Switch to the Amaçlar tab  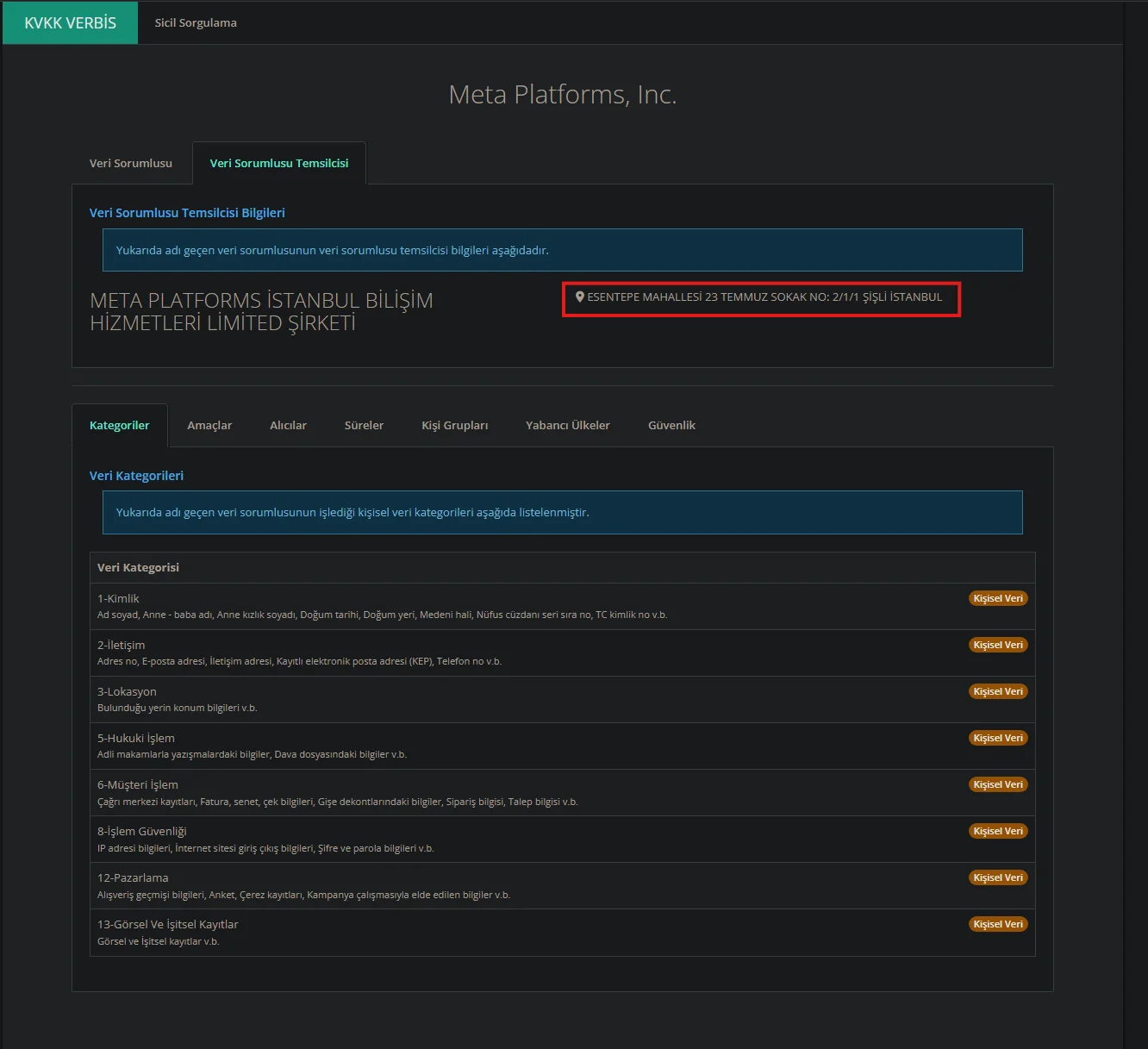pos(209,425)
